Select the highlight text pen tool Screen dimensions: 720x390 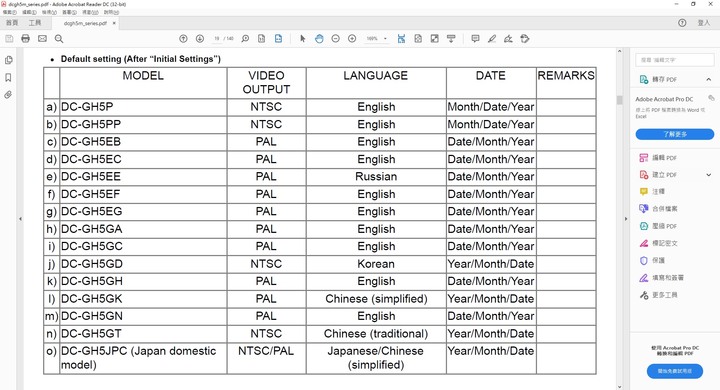pyautogui.click(x=492, y=39)
